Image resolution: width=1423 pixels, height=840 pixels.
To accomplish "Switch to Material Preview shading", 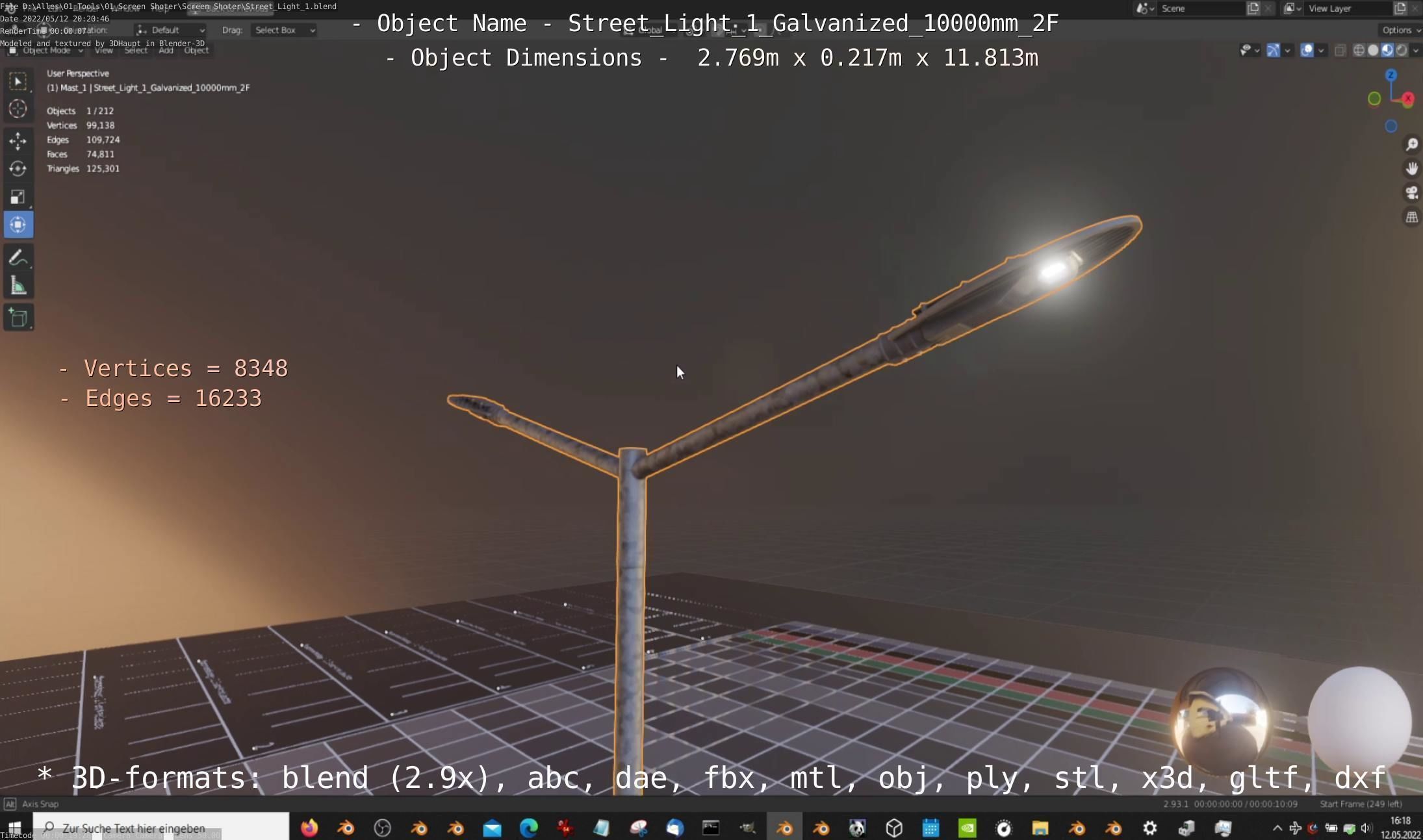I will click(x=1387, y=50).
